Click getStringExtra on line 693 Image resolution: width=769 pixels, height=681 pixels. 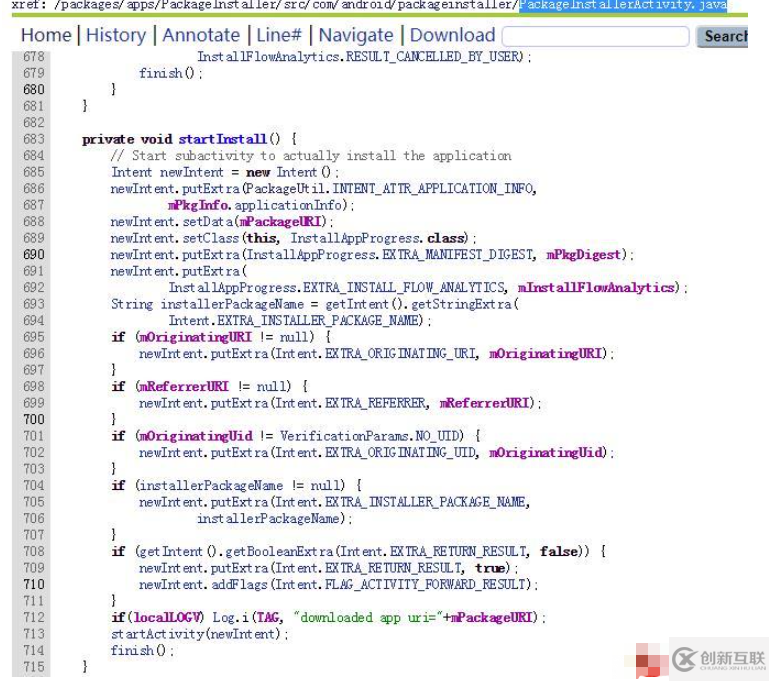(x=461, y=304)
